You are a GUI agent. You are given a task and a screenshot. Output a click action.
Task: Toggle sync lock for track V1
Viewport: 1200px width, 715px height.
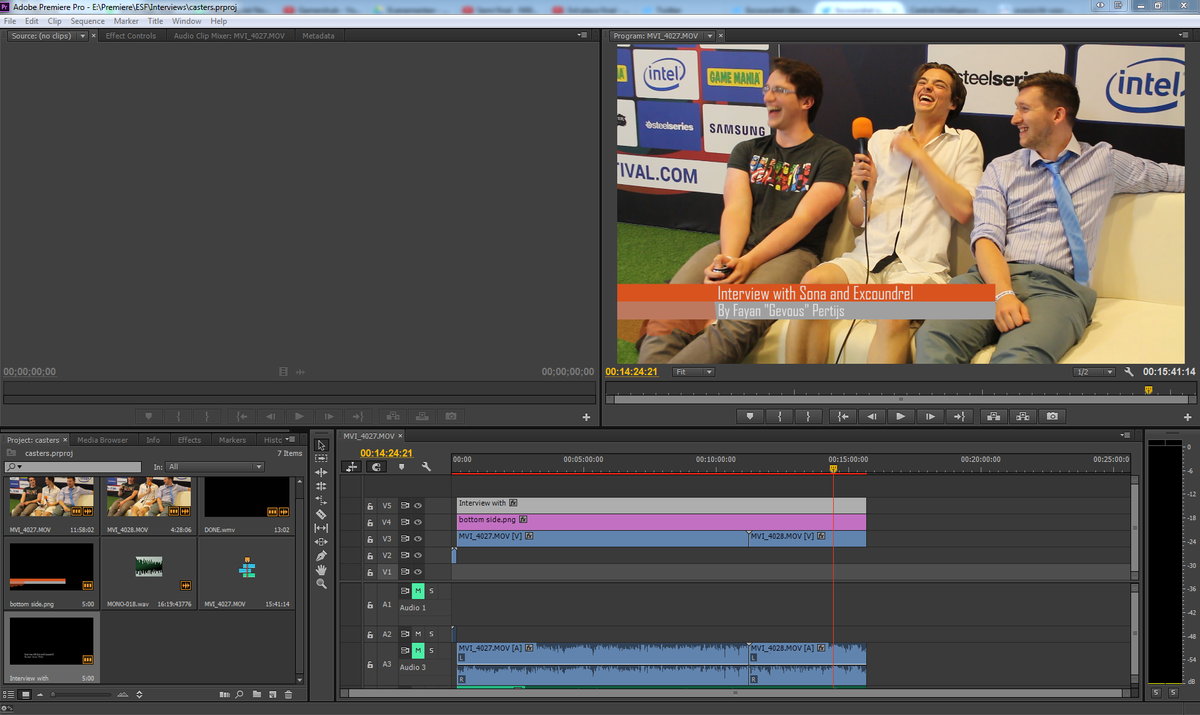tap(405, 572)
